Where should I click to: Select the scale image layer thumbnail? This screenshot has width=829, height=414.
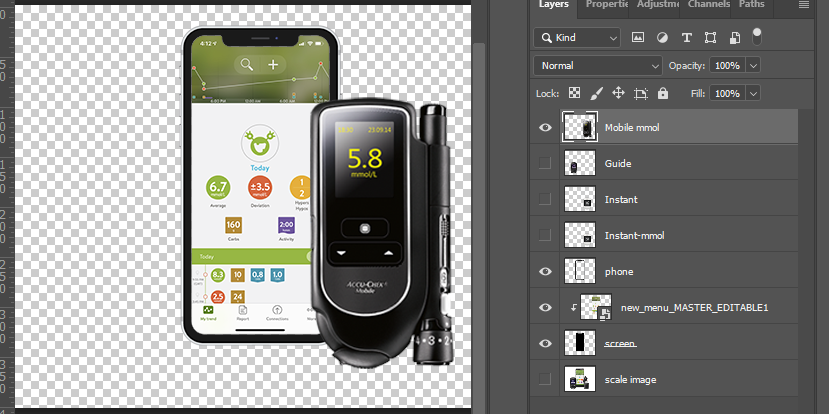580,379
